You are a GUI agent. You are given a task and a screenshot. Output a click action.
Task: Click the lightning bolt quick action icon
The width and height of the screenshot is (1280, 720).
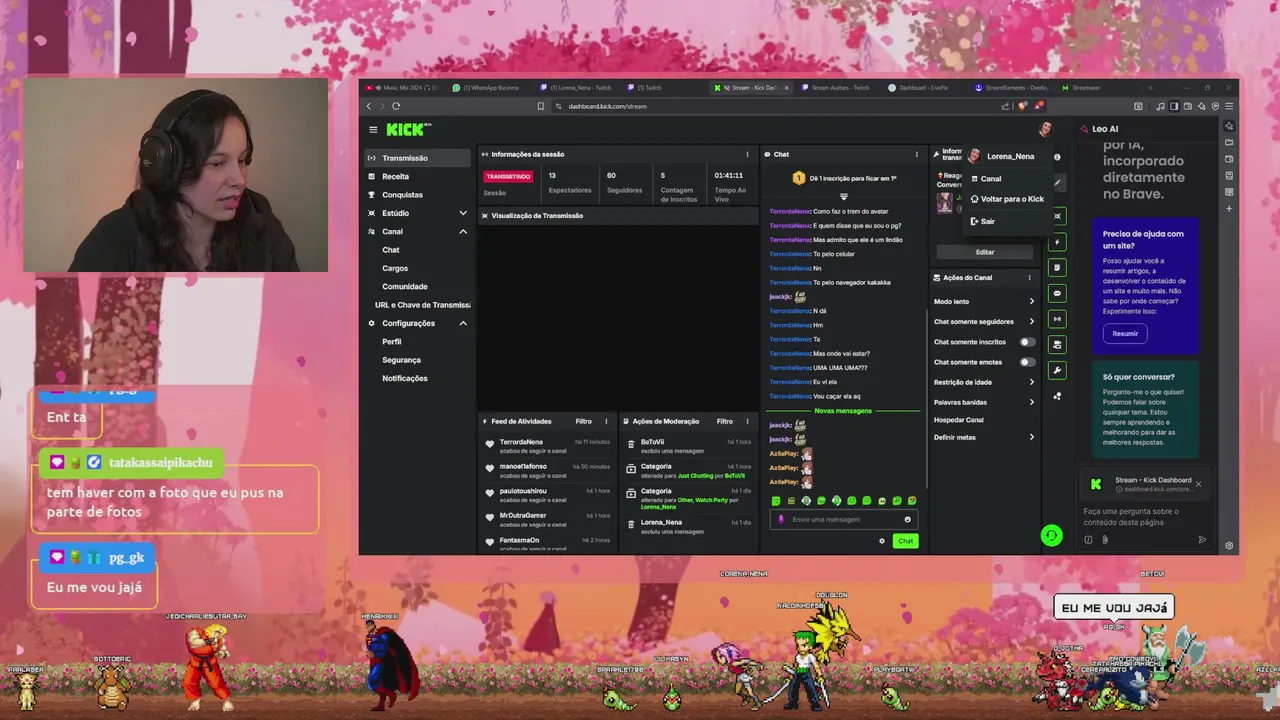point(1057,242)
